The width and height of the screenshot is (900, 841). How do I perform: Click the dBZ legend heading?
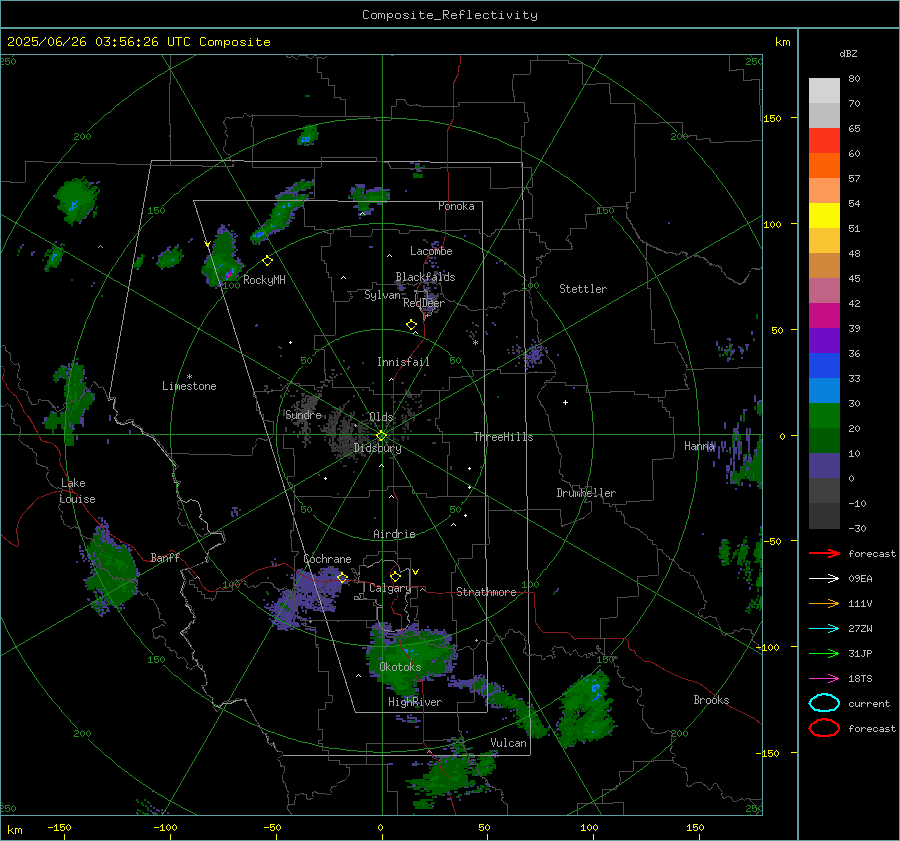[x=848, y=54]
